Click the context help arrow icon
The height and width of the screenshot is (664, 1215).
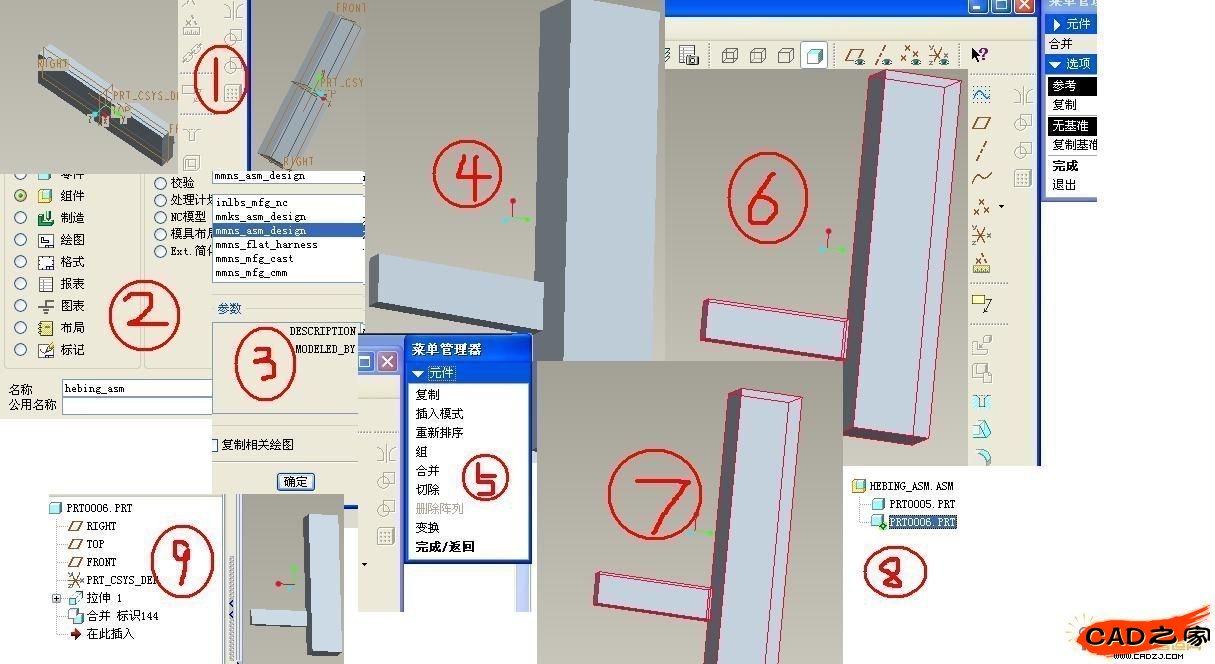coord(980,55)
